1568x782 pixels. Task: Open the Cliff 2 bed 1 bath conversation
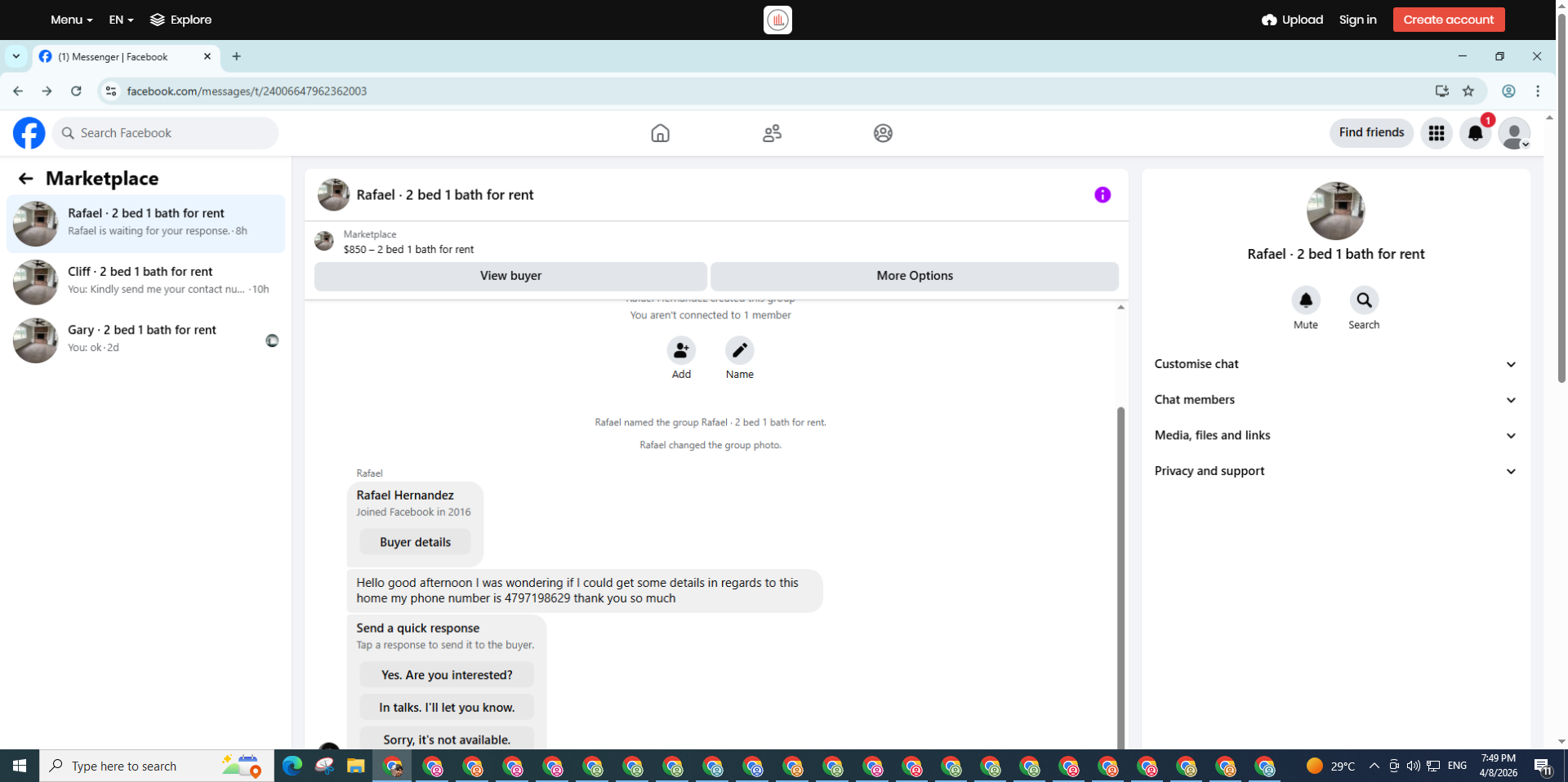[x=145, y=282]
